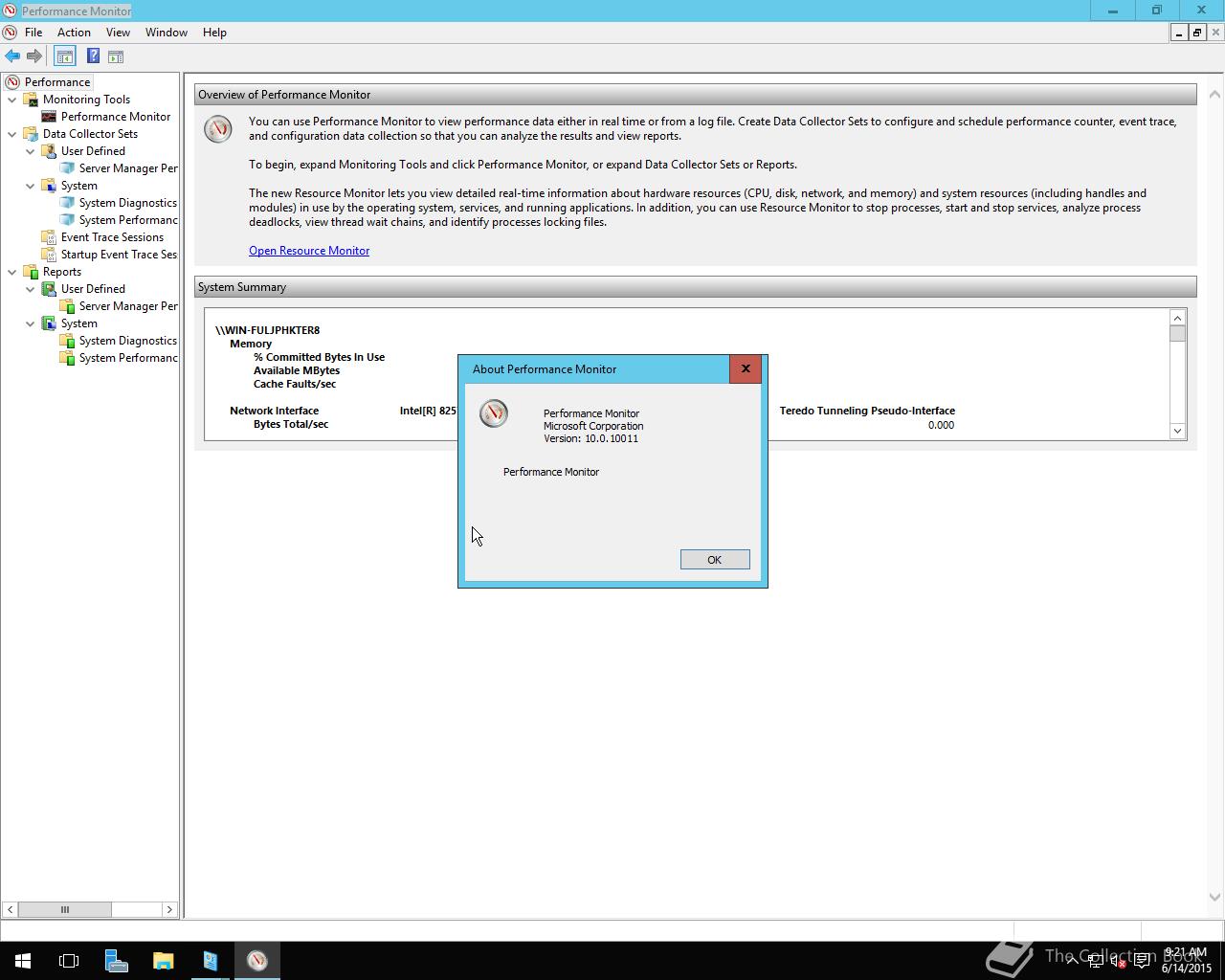Image resolution: width=1225 pixels, height=980 pixels.
Task: Open the View menu
Action: 118,33
